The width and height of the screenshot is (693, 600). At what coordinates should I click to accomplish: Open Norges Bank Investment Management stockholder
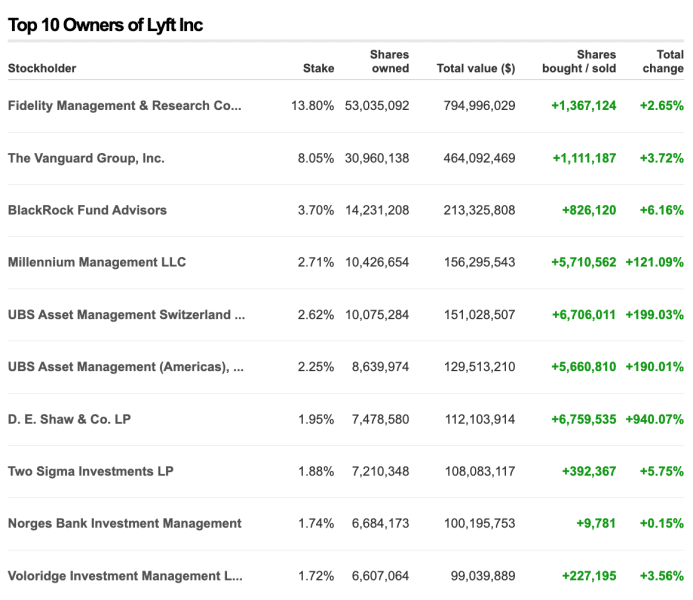125,524
